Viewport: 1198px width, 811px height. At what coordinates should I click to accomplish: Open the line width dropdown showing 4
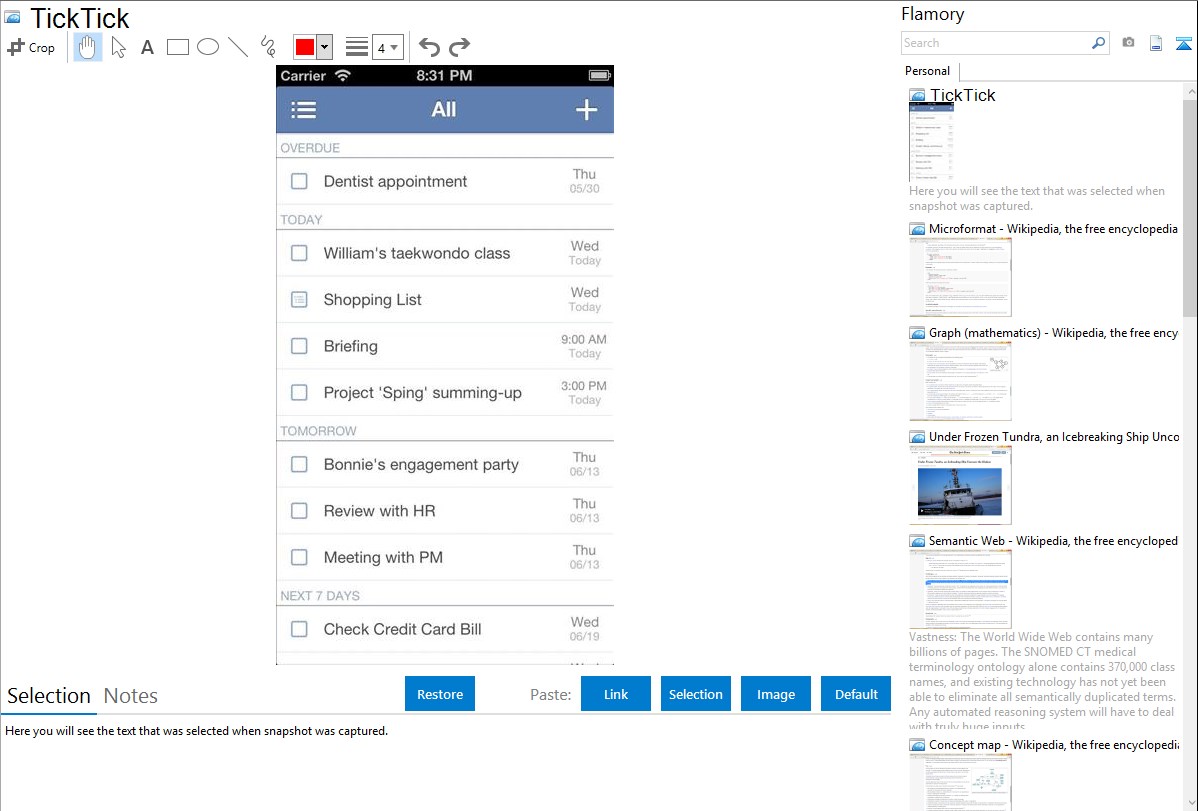point(387,47)
